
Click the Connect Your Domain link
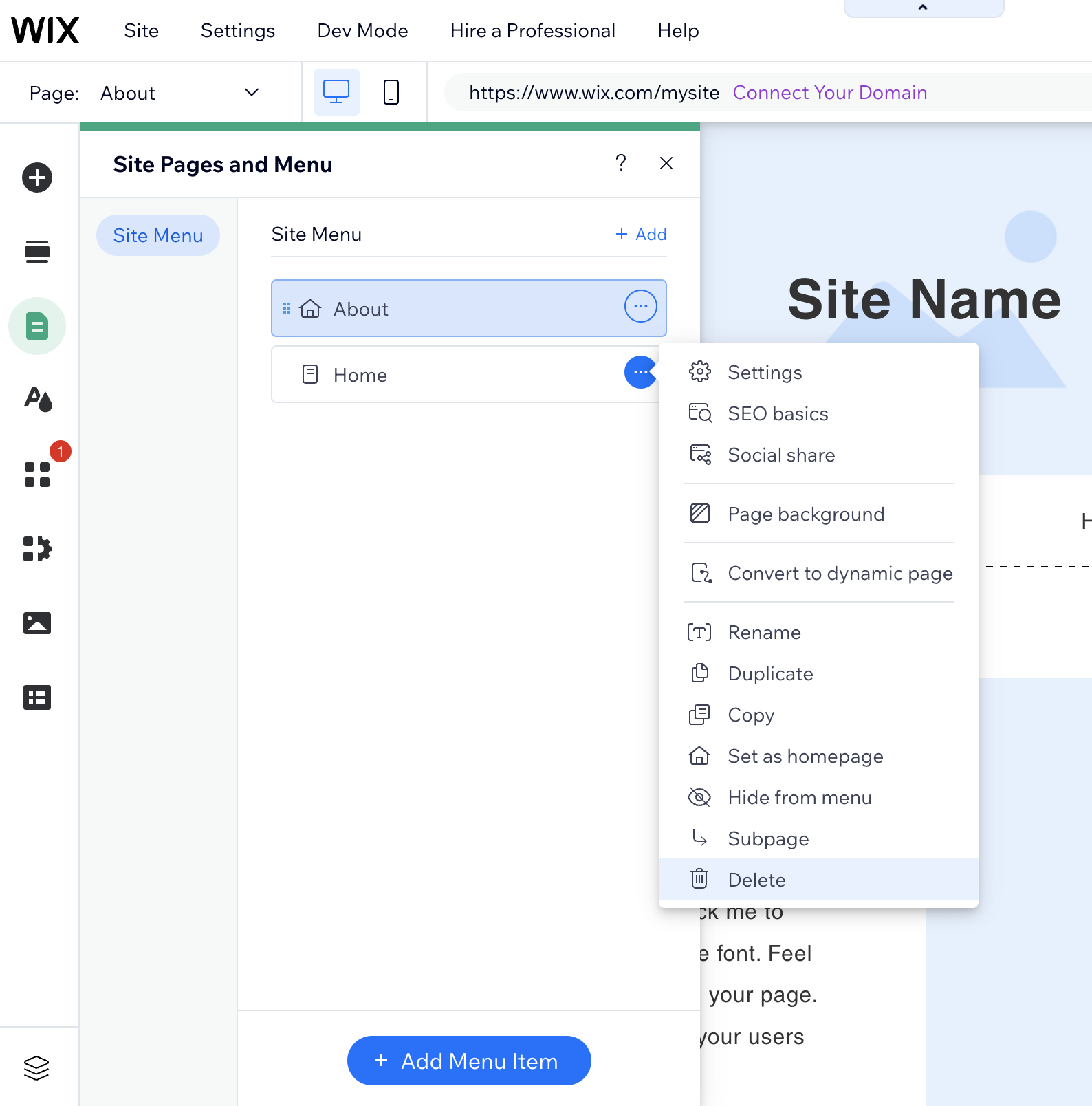tap(829, 93)
